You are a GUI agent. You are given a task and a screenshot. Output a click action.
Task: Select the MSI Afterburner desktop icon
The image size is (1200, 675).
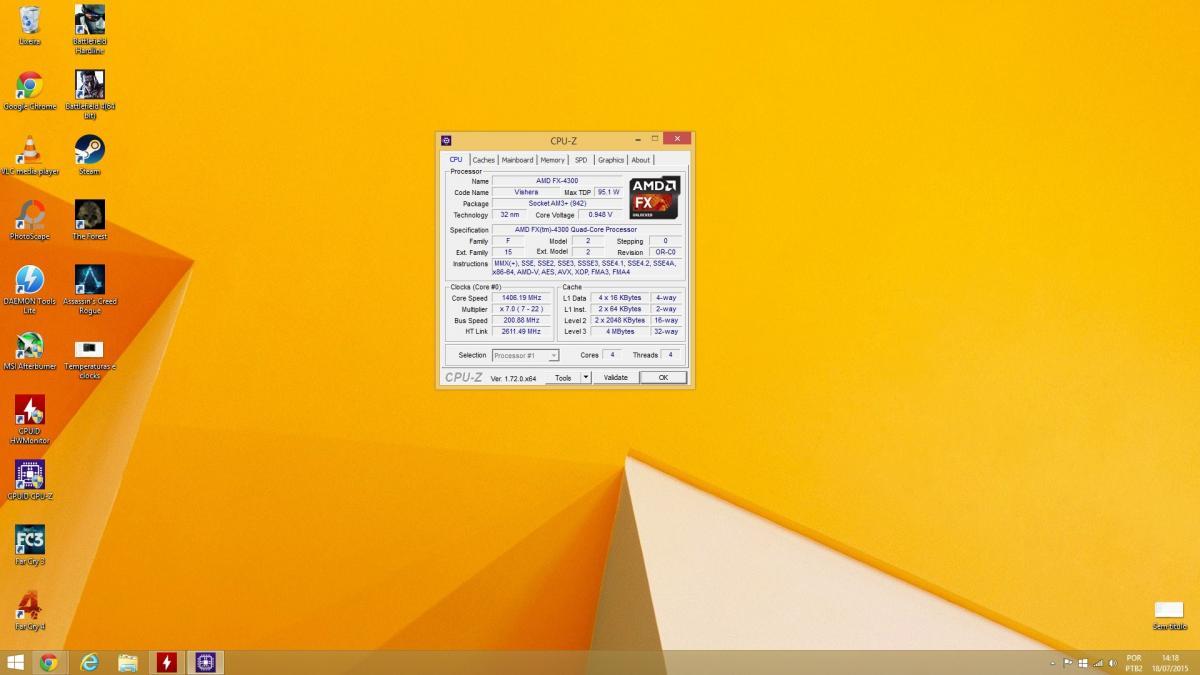30,351
